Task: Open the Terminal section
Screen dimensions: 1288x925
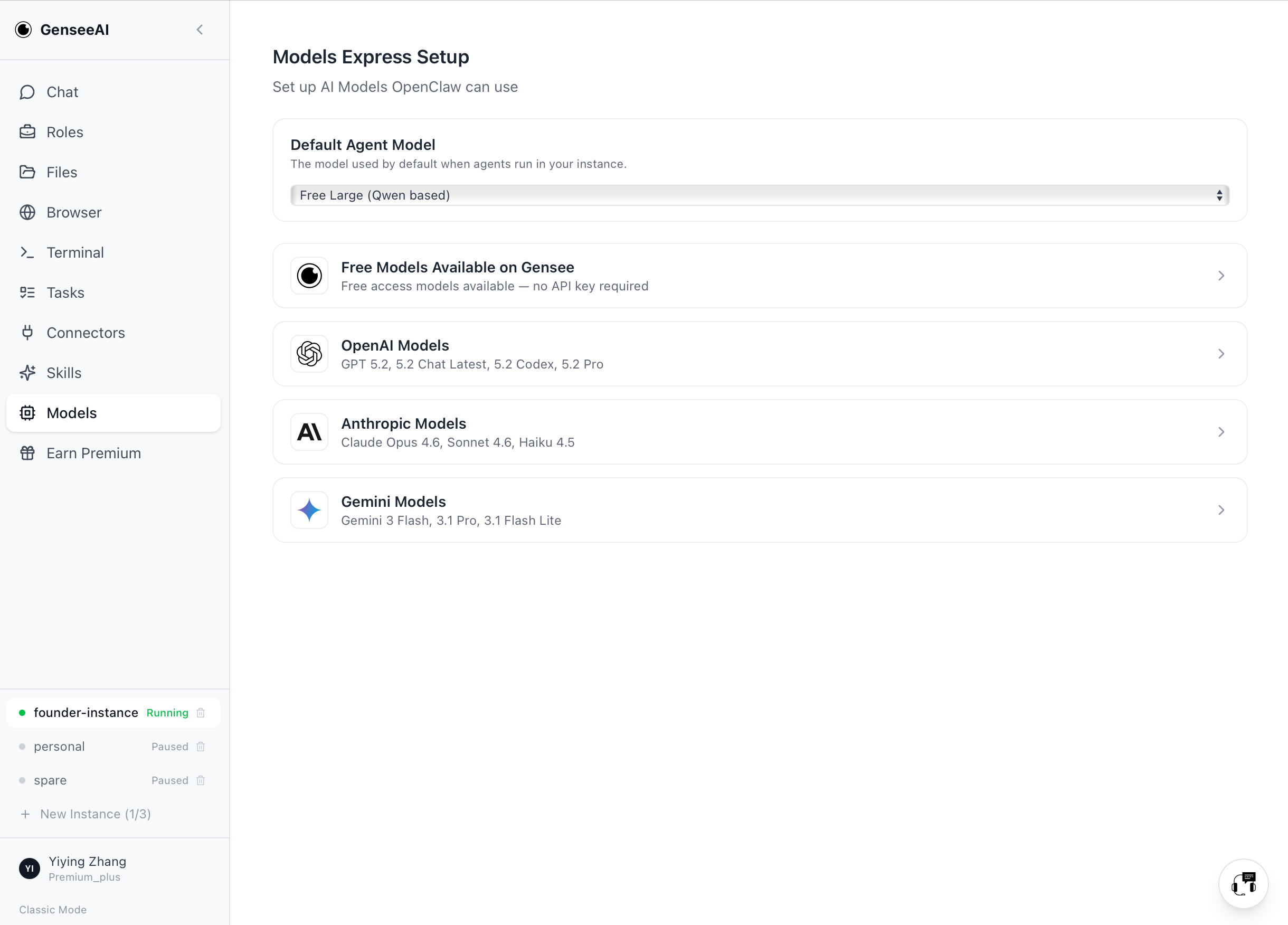Action: (113, 252)
